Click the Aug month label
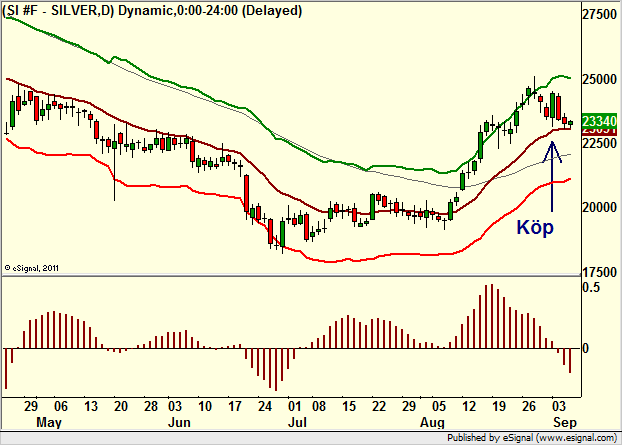The image size is (622, 445). coord(432,422)
